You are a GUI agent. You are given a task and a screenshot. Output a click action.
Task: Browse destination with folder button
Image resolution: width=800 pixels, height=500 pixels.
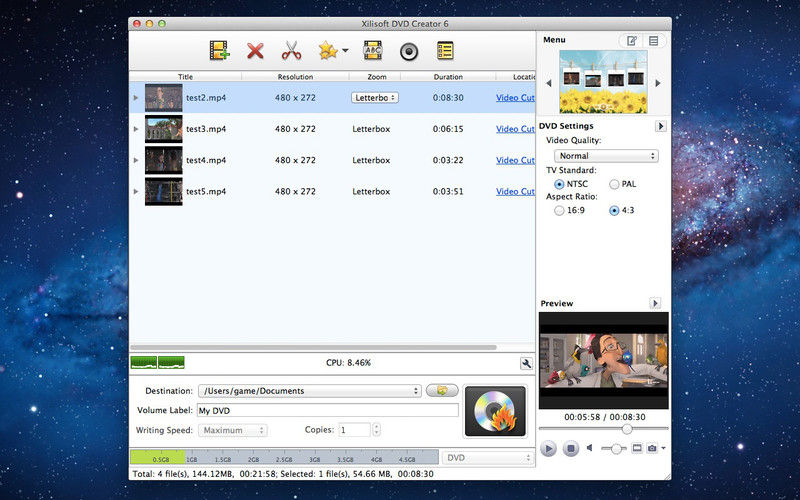tap(442, 390)
